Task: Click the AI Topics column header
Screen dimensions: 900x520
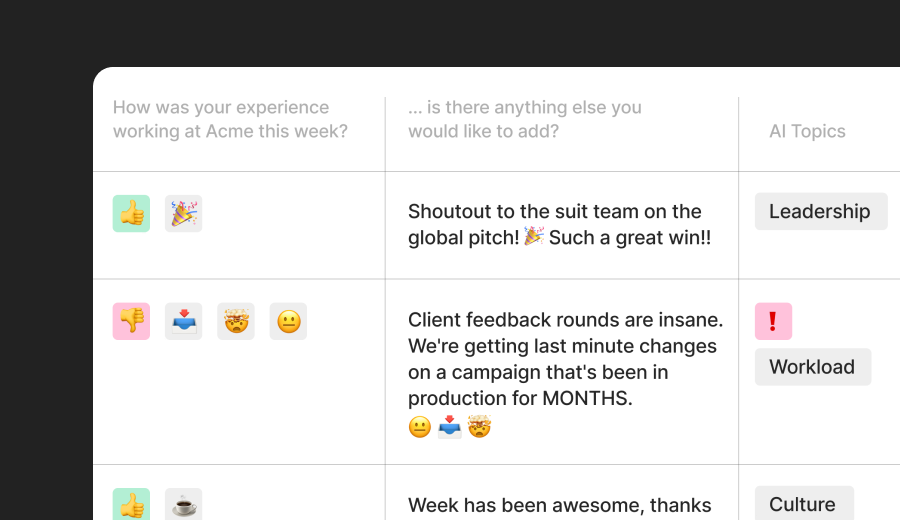Action: coord(807,131)
